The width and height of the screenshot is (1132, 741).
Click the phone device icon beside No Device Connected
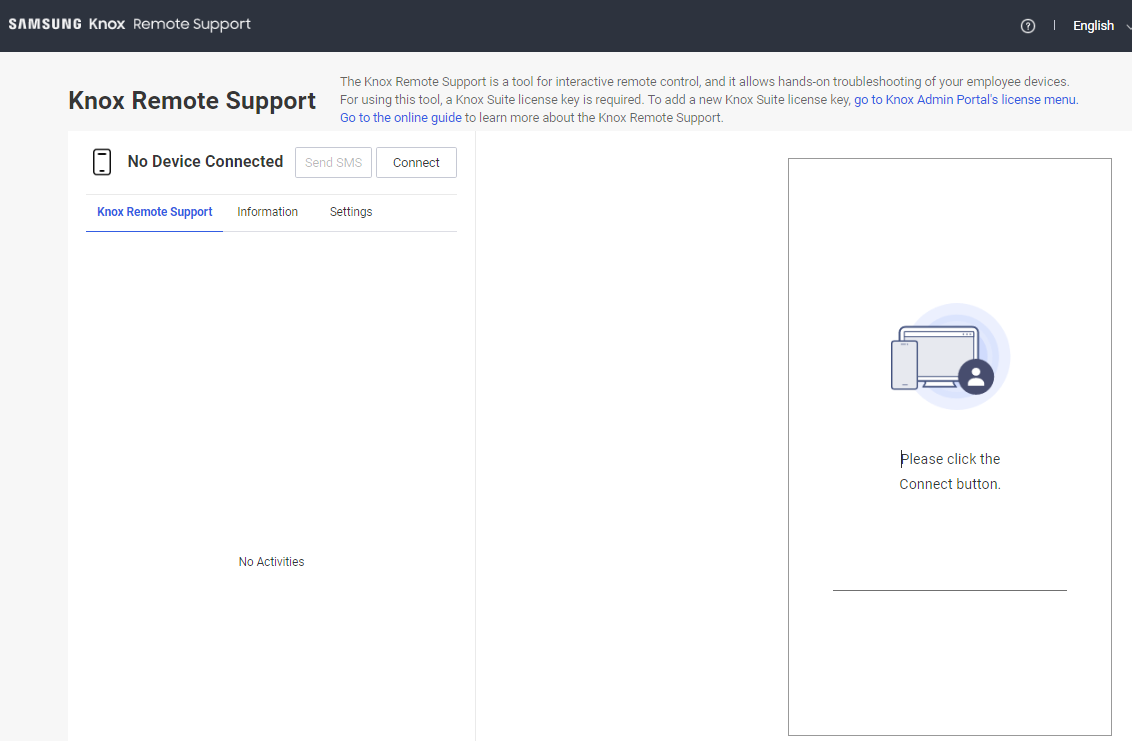(102, 162)
